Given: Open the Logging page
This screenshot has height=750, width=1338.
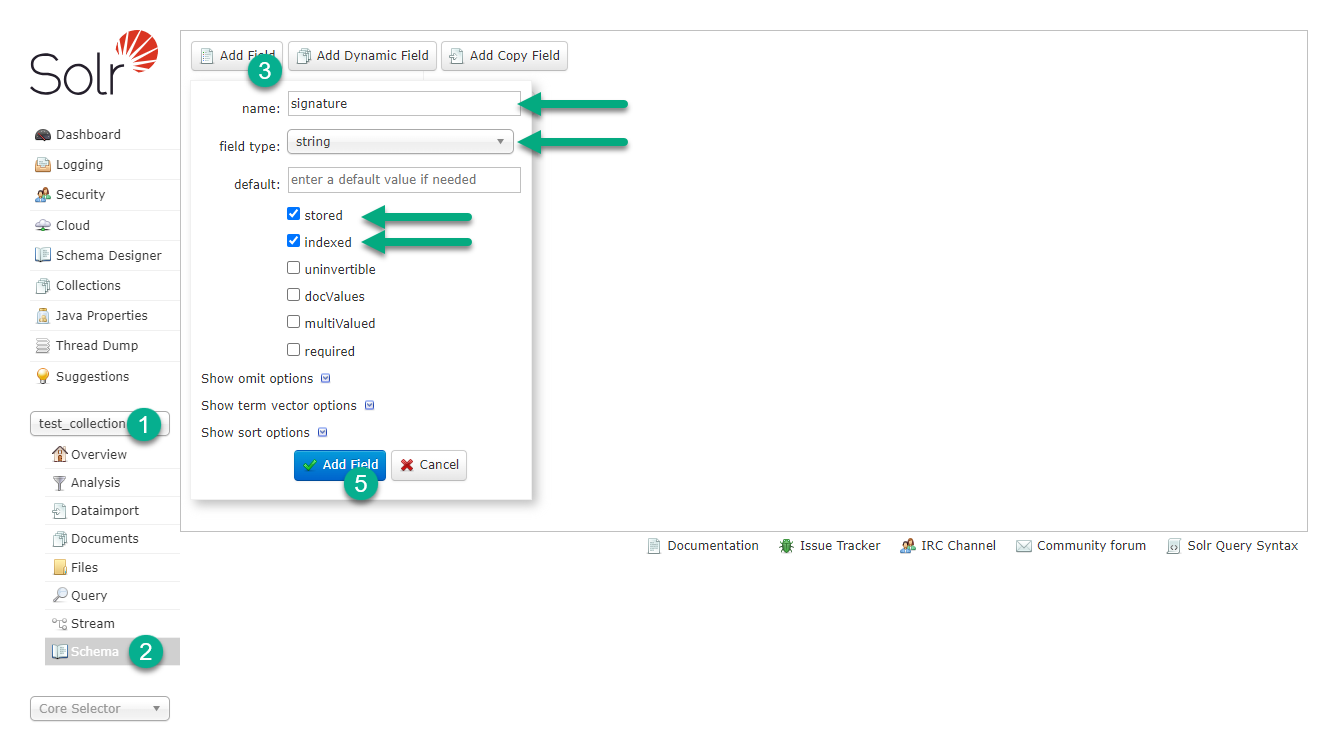Looking at the screenshot, I should (x=79, y=164).
